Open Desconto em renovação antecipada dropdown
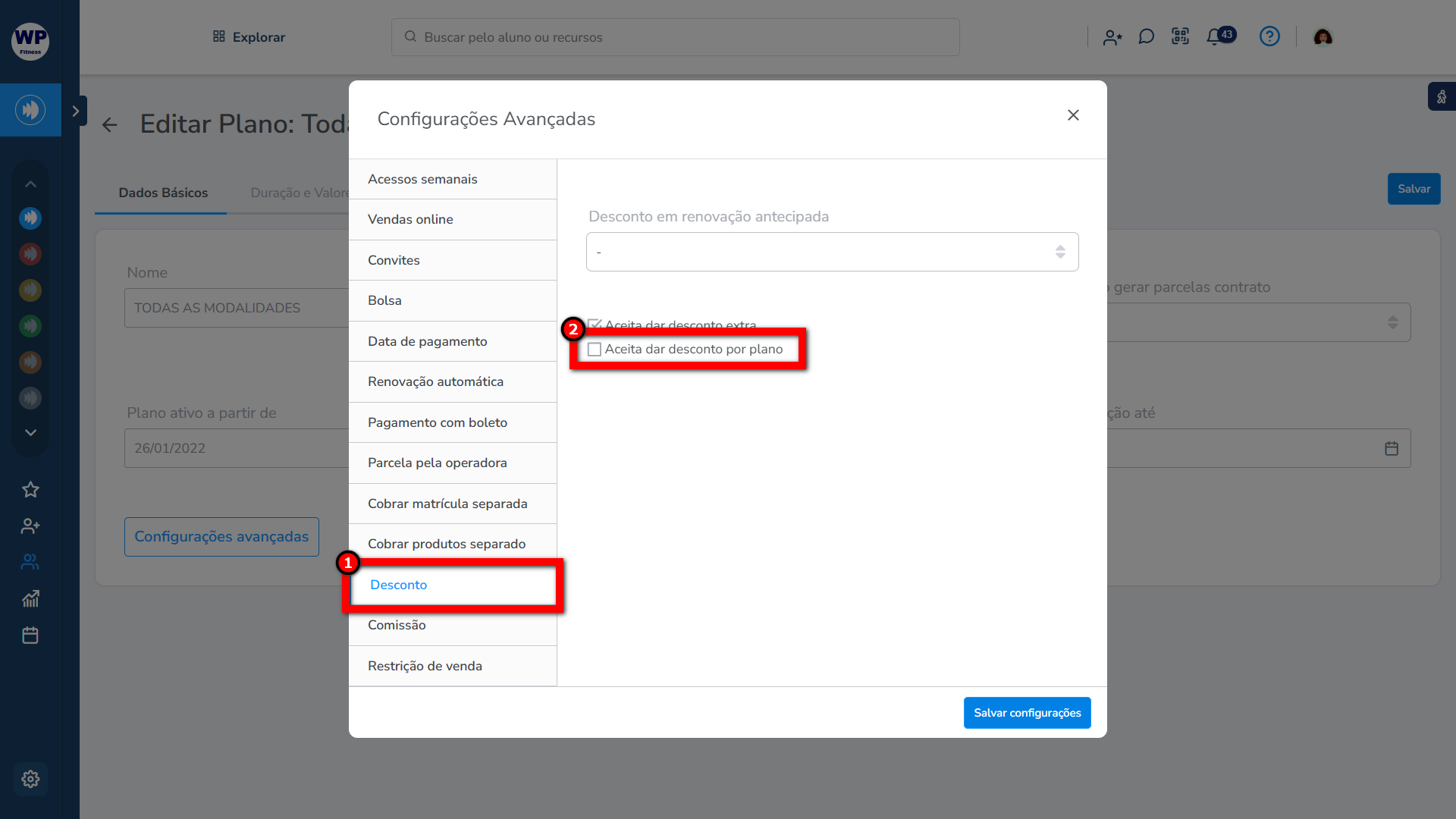The width and height of the screenshot is (1456, 819). point(832,252)
